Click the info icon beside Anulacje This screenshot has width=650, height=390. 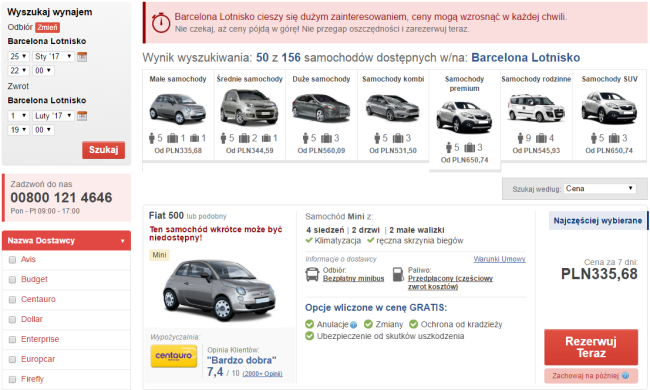(353, 325)
